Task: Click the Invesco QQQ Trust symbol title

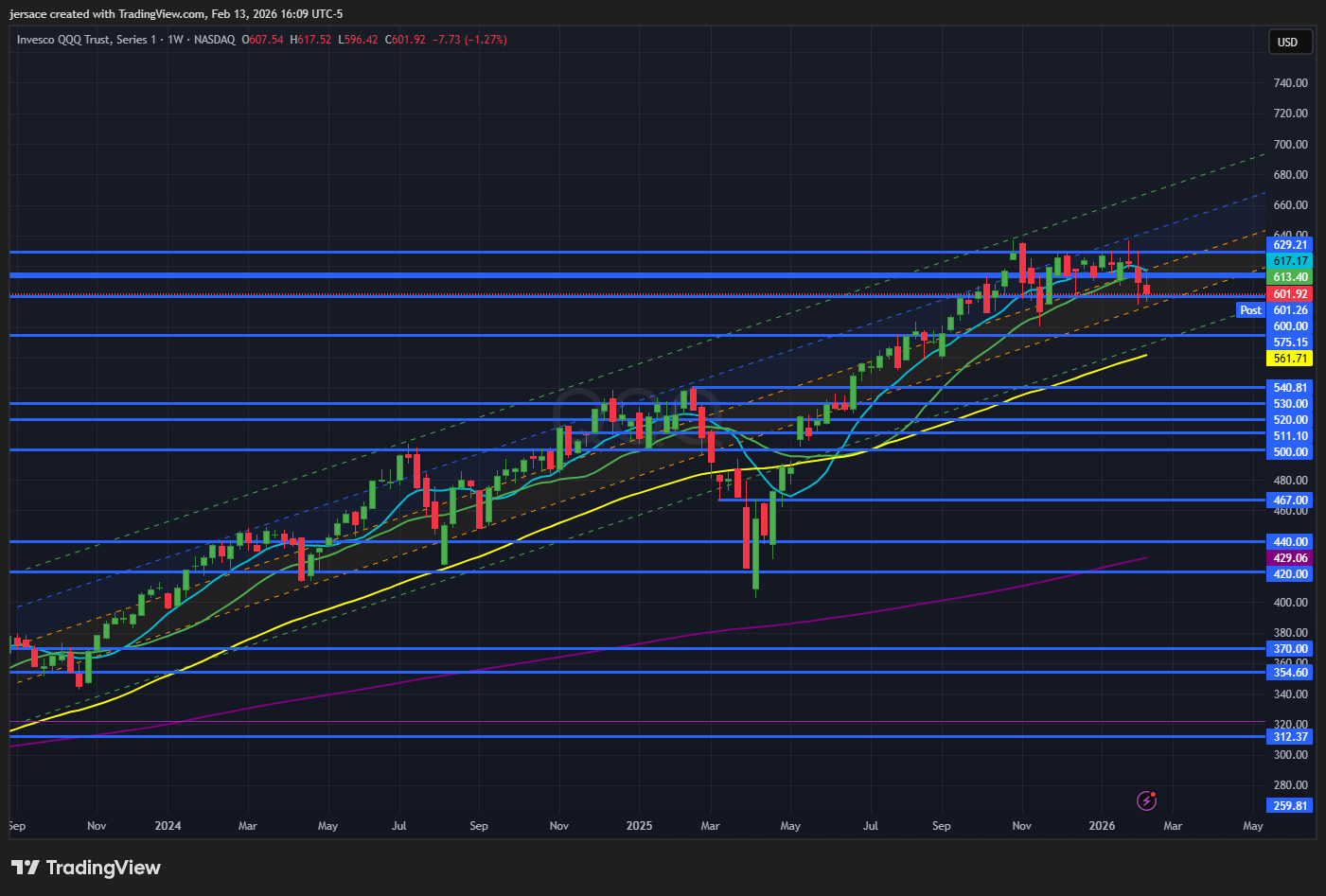Action: [87, 40]
